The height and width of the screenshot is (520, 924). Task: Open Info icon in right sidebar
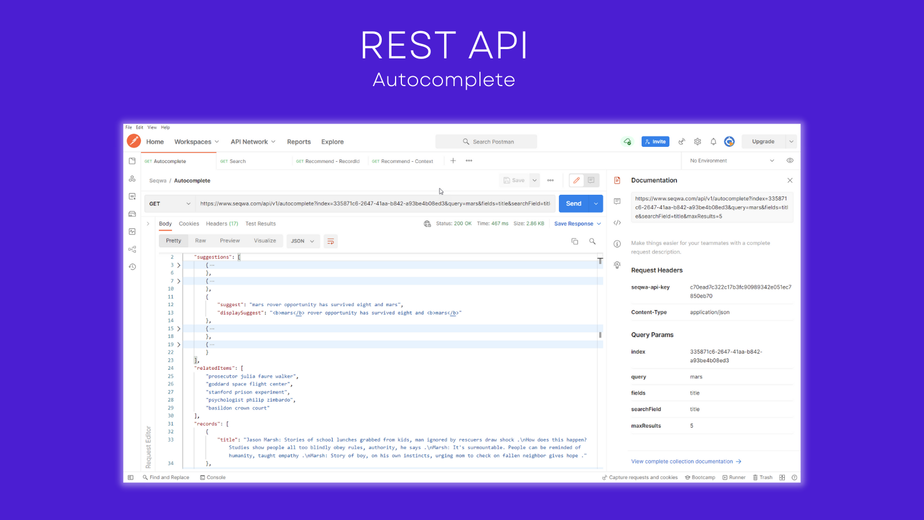click(x=617, y=244)
